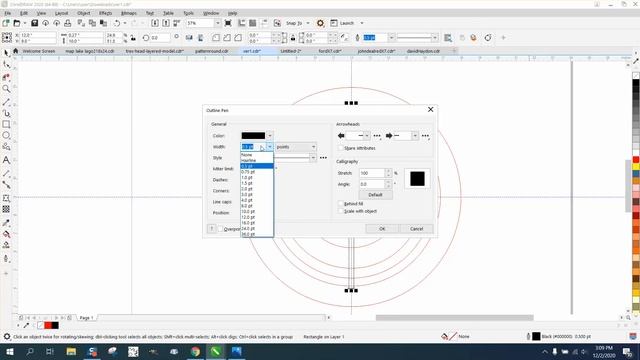
Task: Select Hairline in width list
Action: coord(257,160)
